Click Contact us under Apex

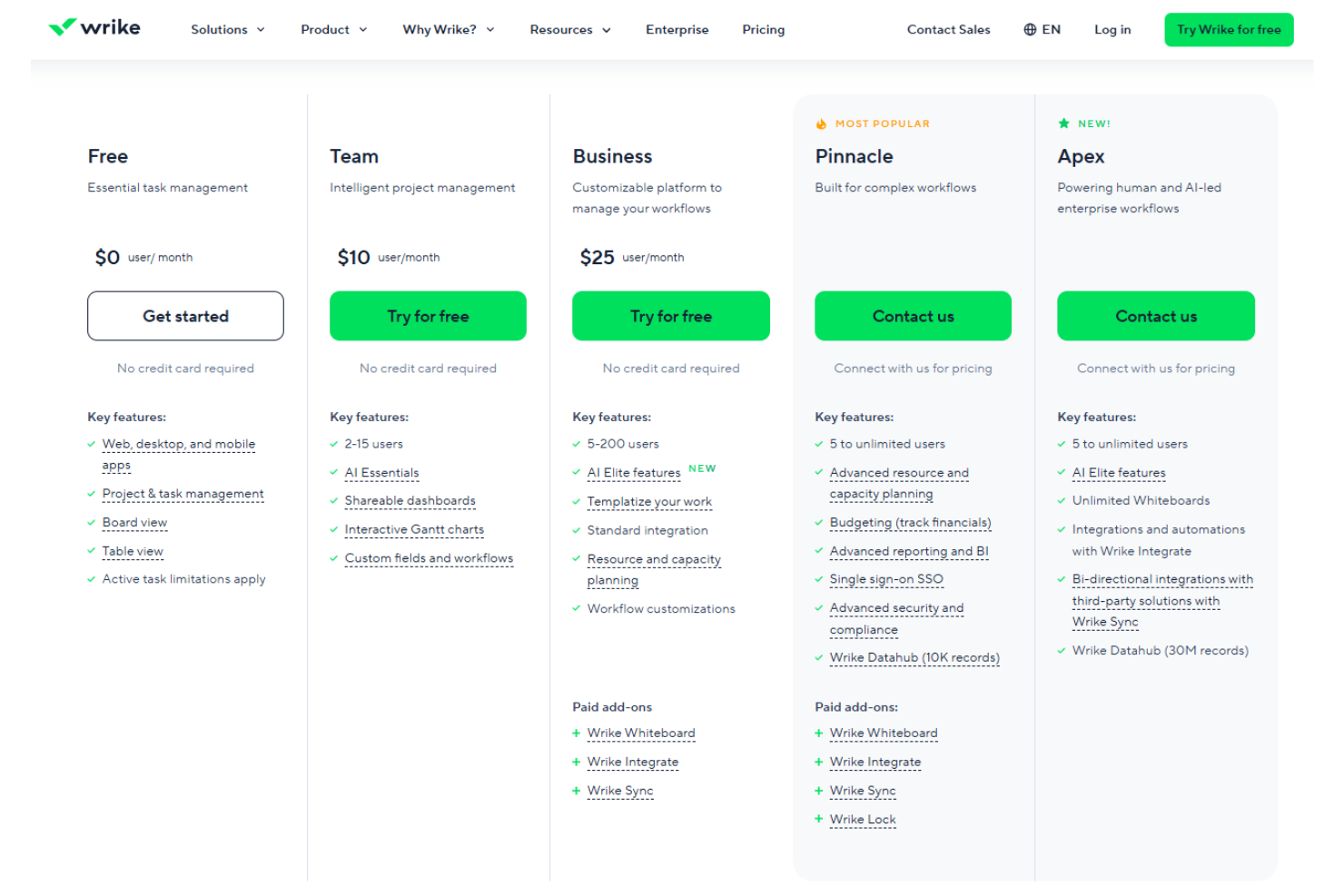[1156, 316]
